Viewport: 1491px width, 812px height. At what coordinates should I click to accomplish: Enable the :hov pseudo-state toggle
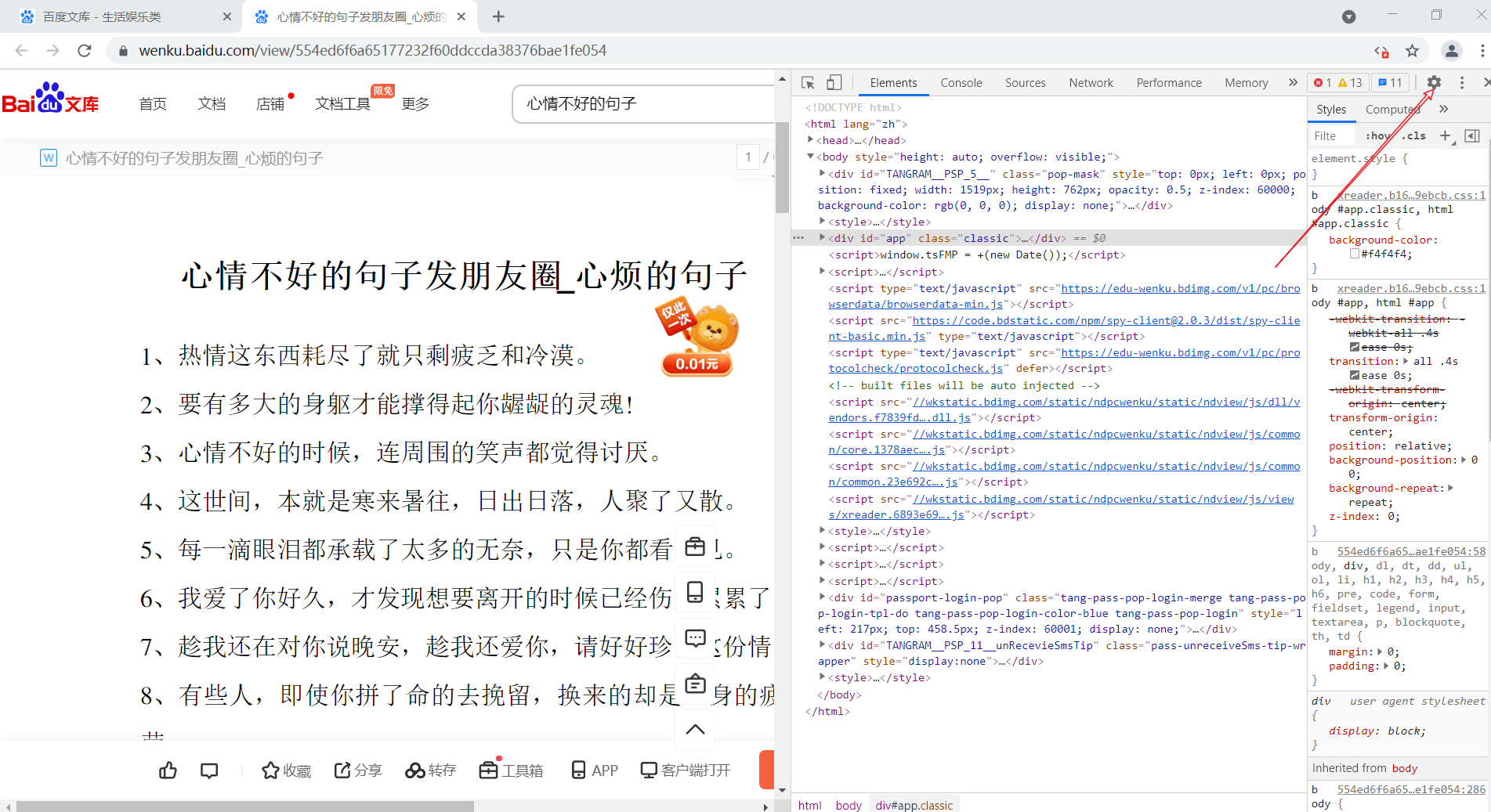(x=1377, y=136)
